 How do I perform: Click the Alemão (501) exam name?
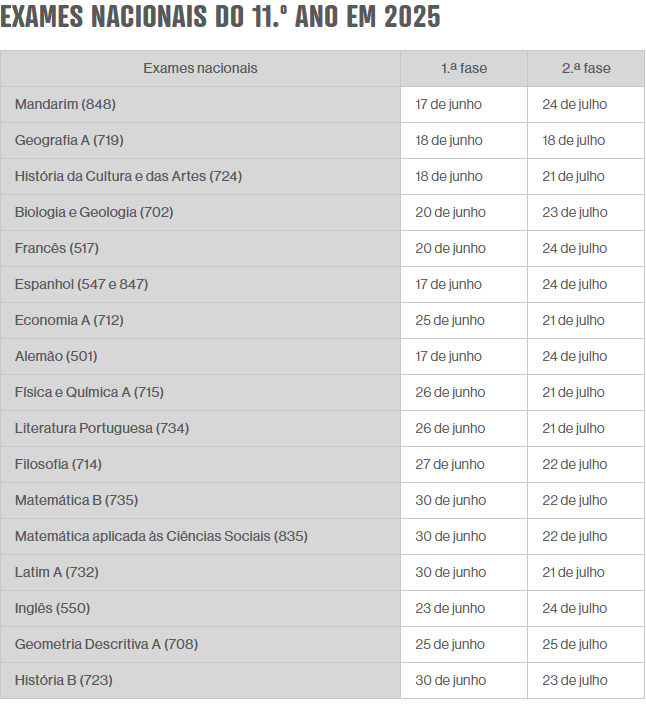click(56, 356)
